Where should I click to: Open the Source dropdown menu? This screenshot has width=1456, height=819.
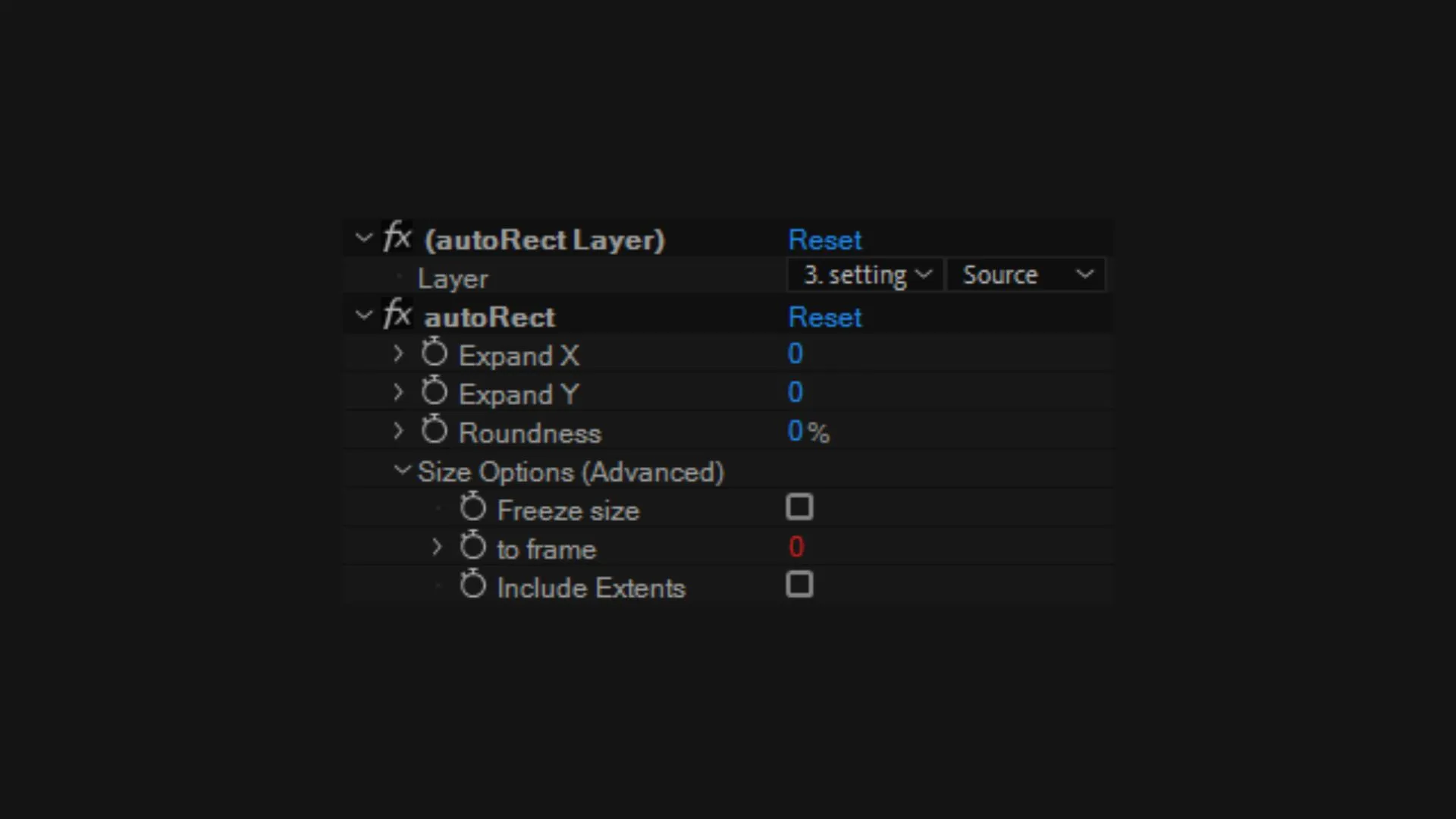(x=1027, y=275)
